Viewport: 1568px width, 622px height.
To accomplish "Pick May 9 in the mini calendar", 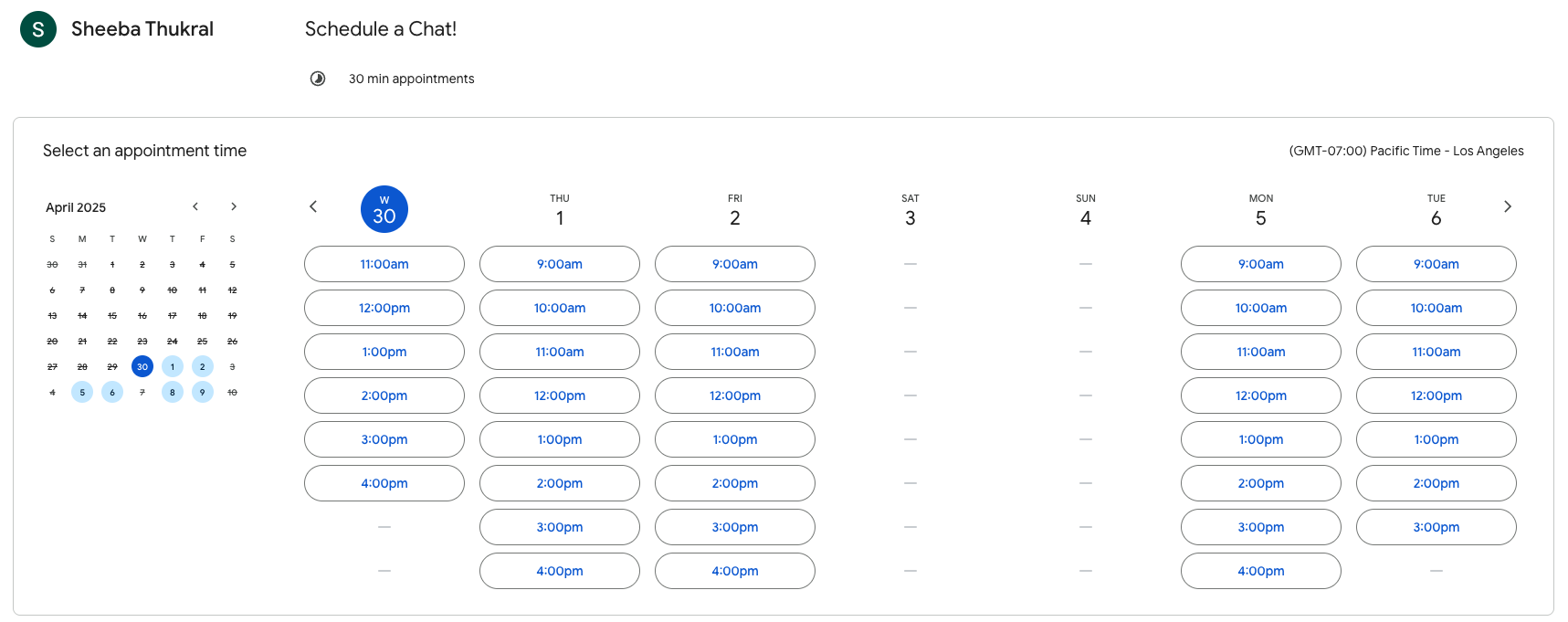I will [x=203, y=393].
